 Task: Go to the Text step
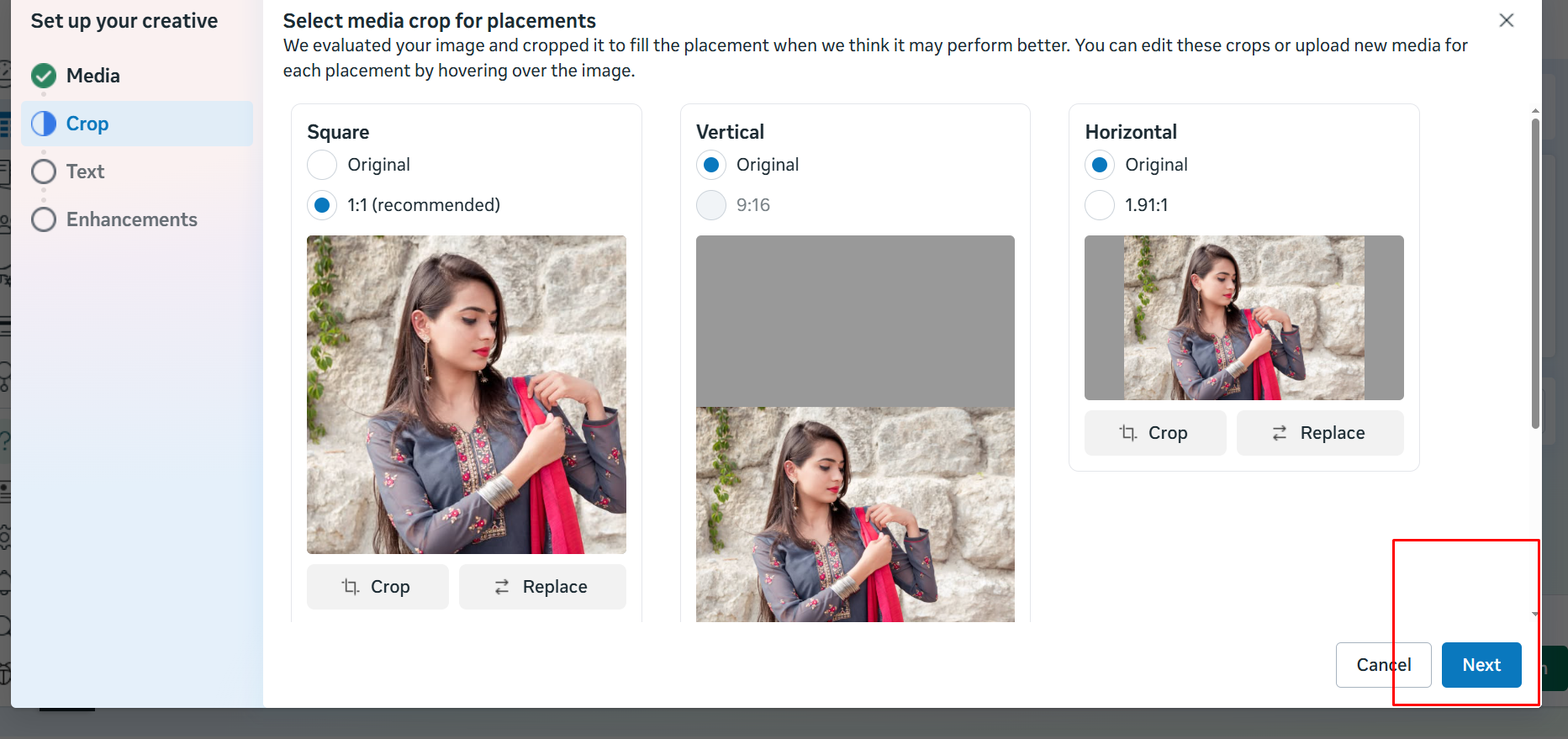tap(86, 172)
